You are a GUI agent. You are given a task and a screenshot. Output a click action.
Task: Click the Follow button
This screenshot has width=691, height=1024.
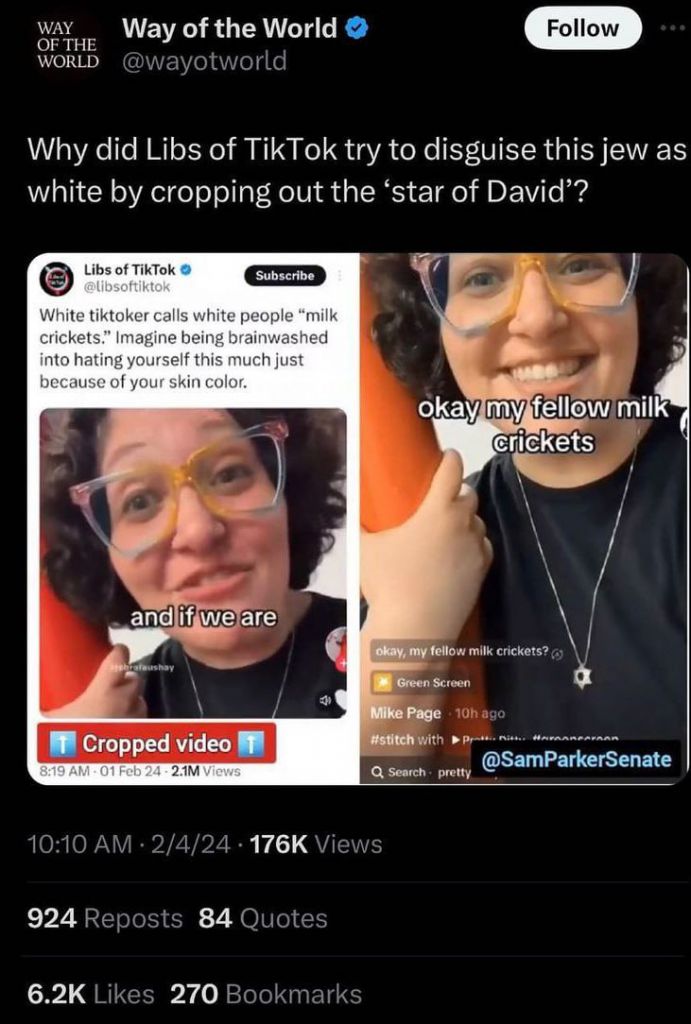582,28
